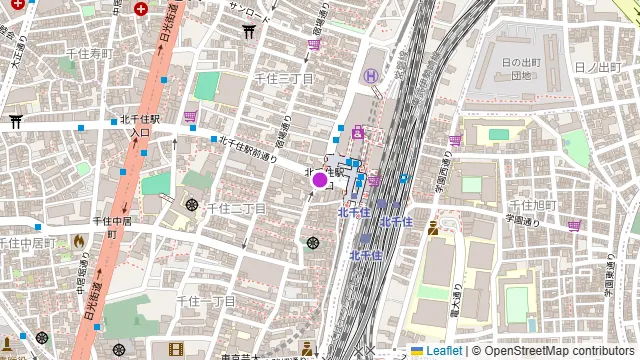Viewport: 640px width, 360px height.
Task: Click the 千住三丁目 district label
Action: (284, 79)
